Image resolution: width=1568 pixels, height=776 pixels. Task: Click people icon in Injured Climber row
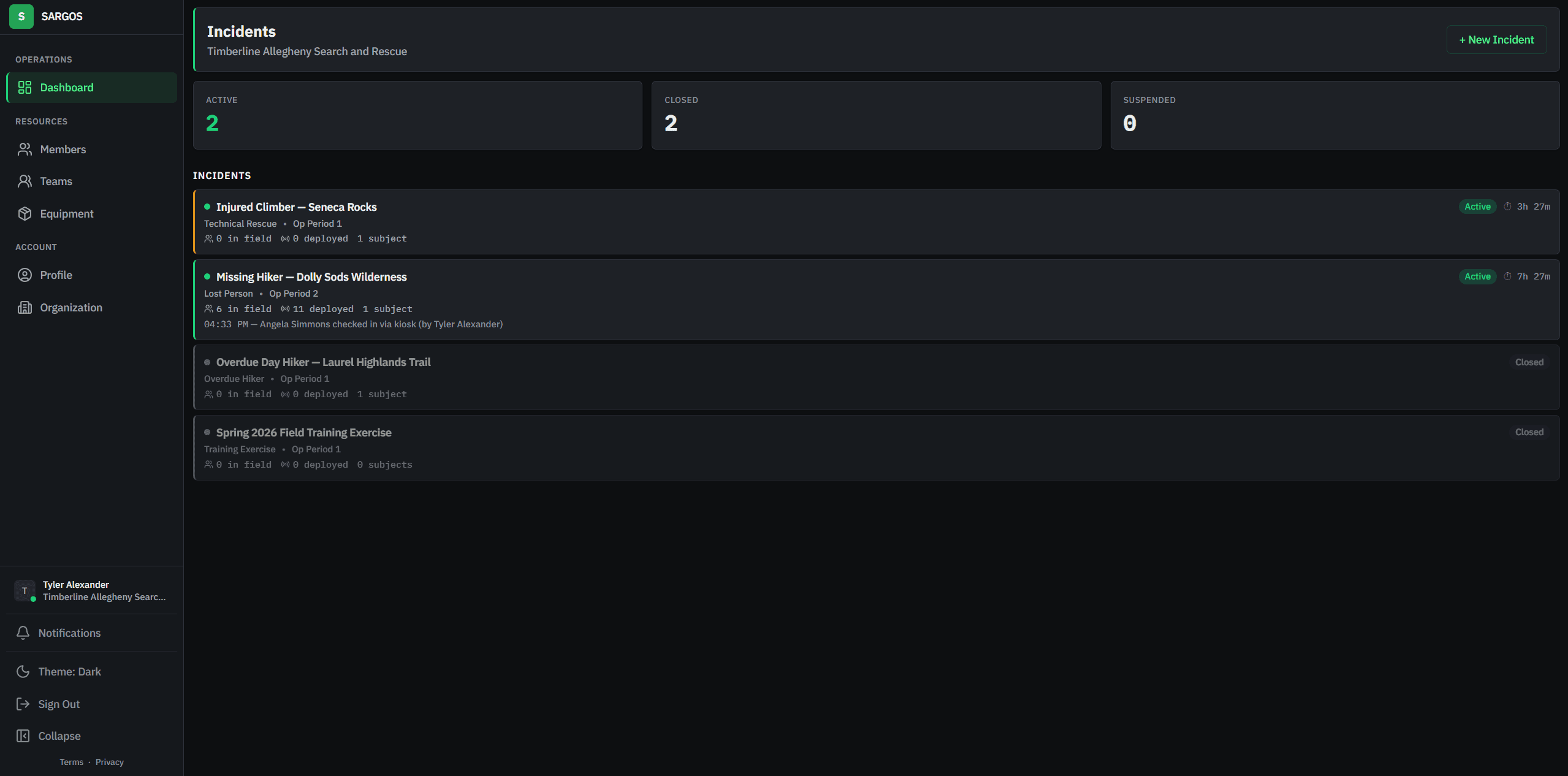[x=208, y=239]
